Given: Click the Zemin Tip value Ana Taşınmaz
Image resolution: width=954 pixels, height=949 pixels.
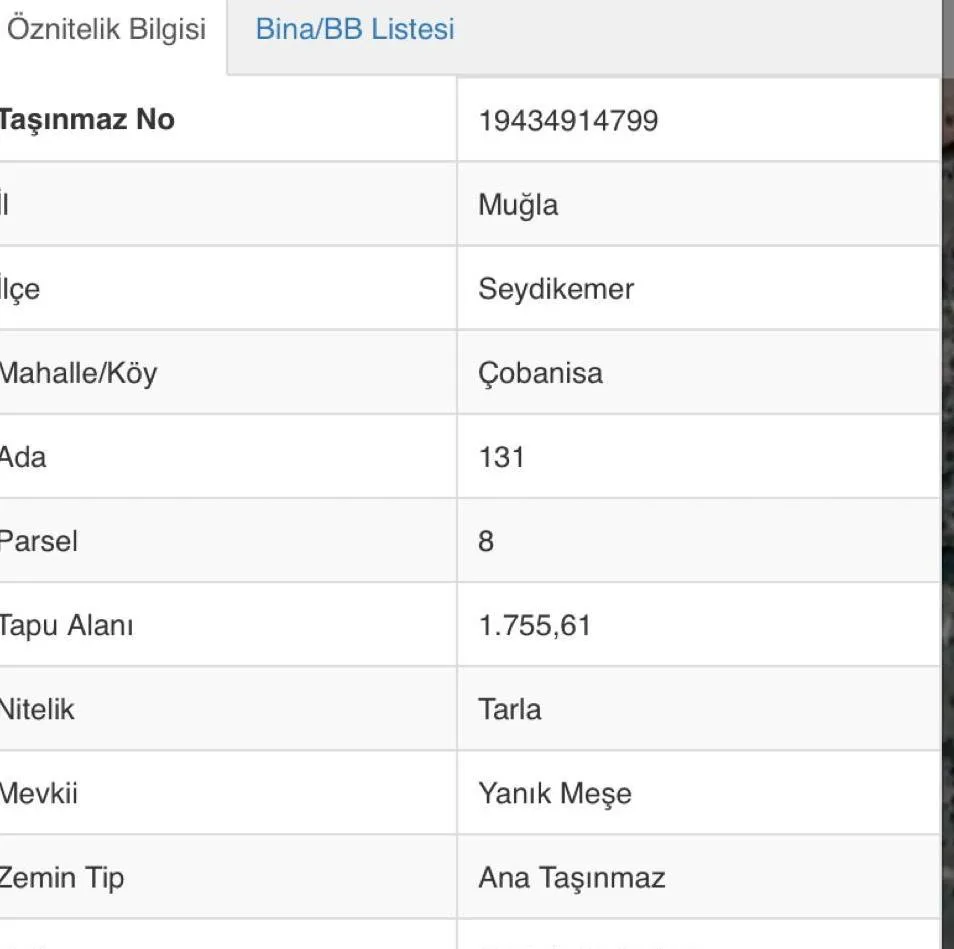Looking at the screenshot, I should (571, 878).
